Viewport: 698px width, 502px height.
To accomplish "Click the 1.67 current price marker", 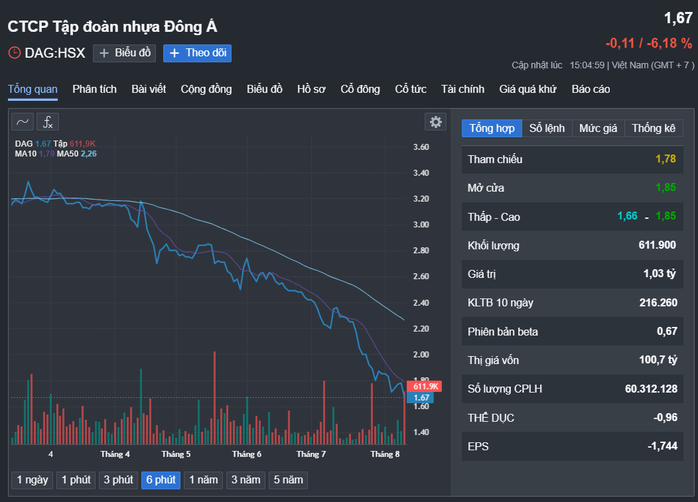I will pyautogui.click(x=420, y=397).
